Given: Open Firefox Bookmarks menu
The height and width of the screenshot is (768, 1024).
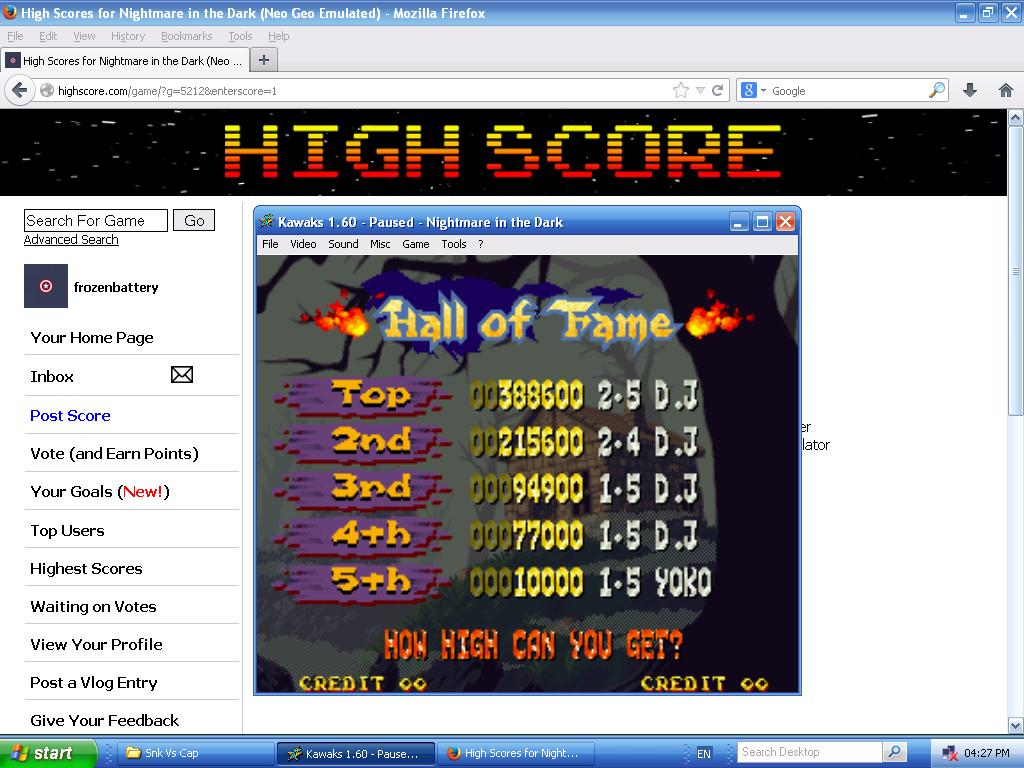Looking at the screenshot, I should [187, 36].
